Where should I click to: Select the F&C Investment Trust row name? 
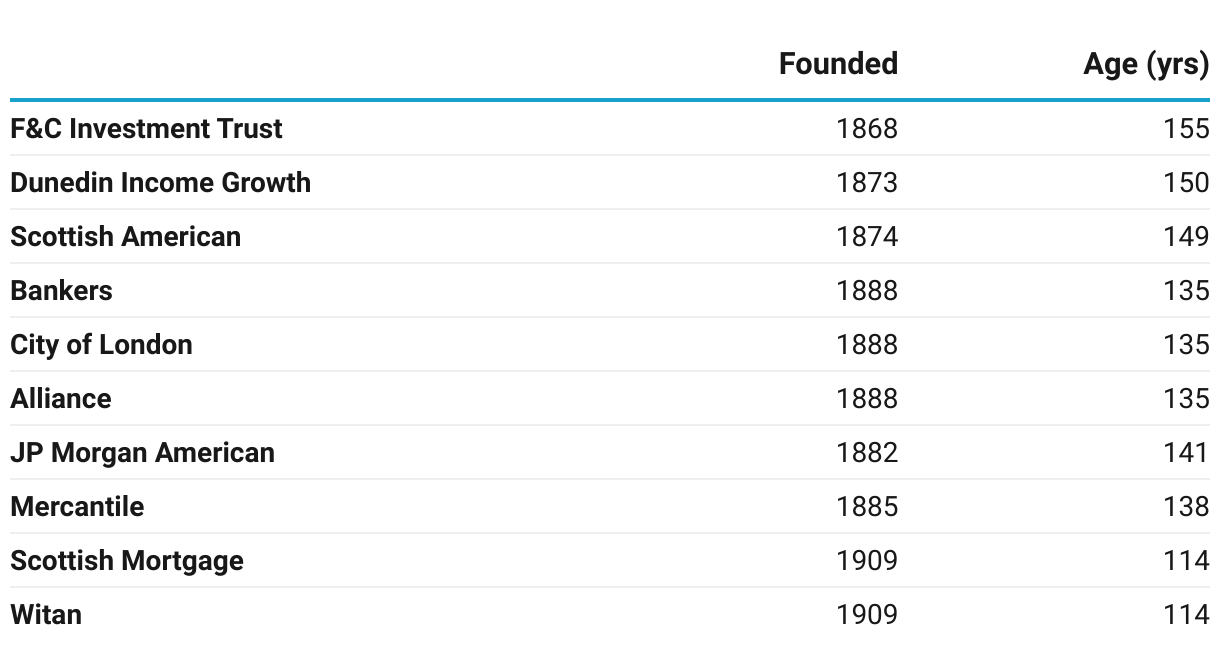pyautogui.click(x=146, y=129)
